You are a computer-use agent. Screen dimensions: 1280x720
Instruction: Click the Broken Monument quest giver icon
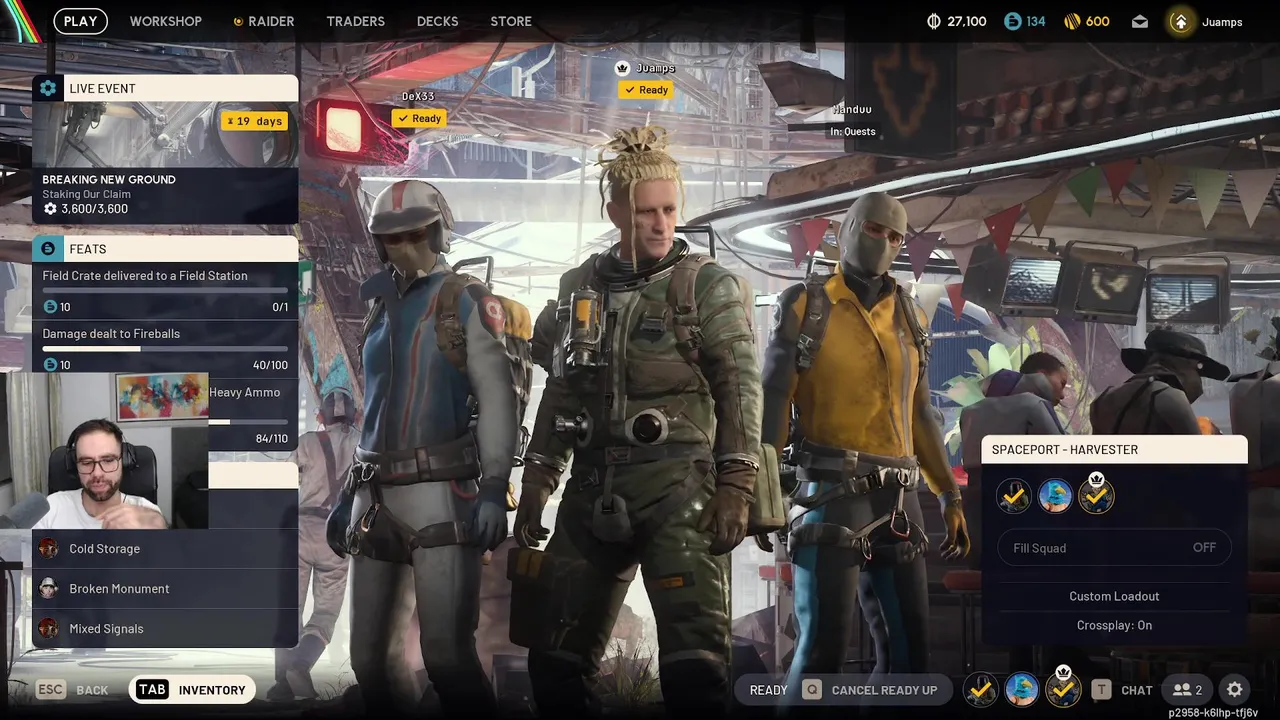point(48,588)
